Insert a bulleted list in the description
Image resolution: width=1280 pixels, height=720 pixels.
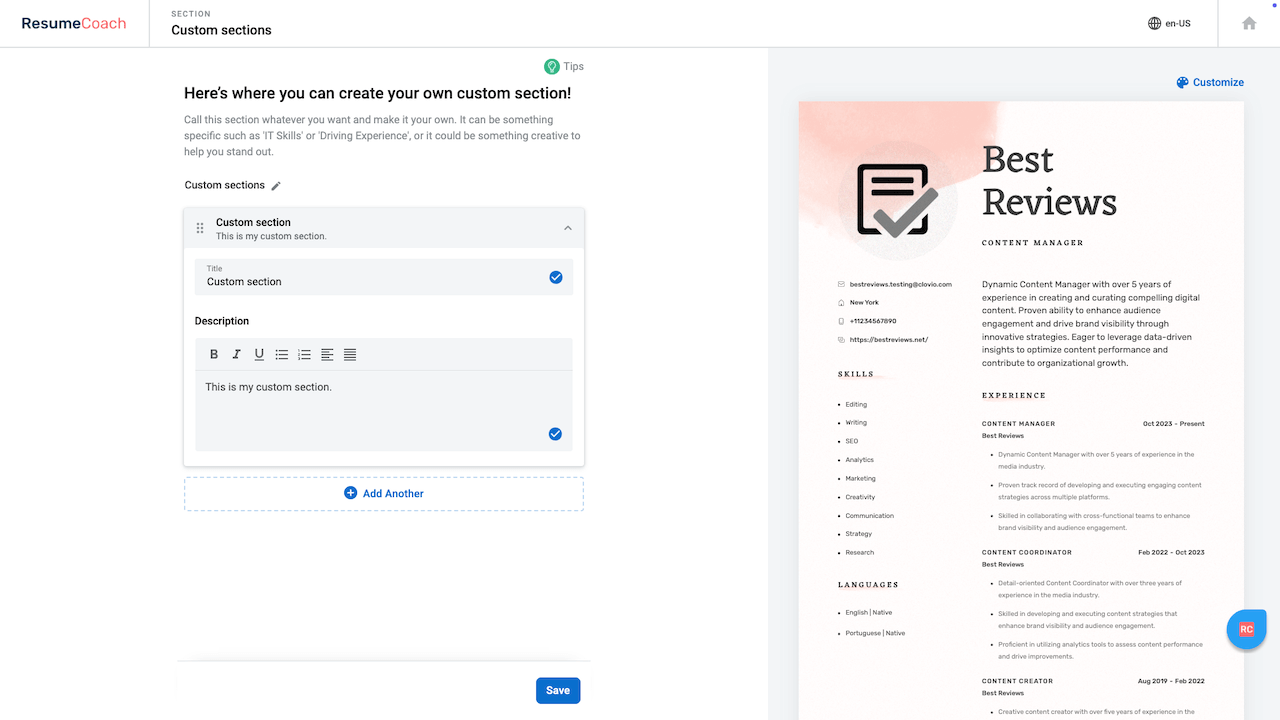tap(282, 354)
